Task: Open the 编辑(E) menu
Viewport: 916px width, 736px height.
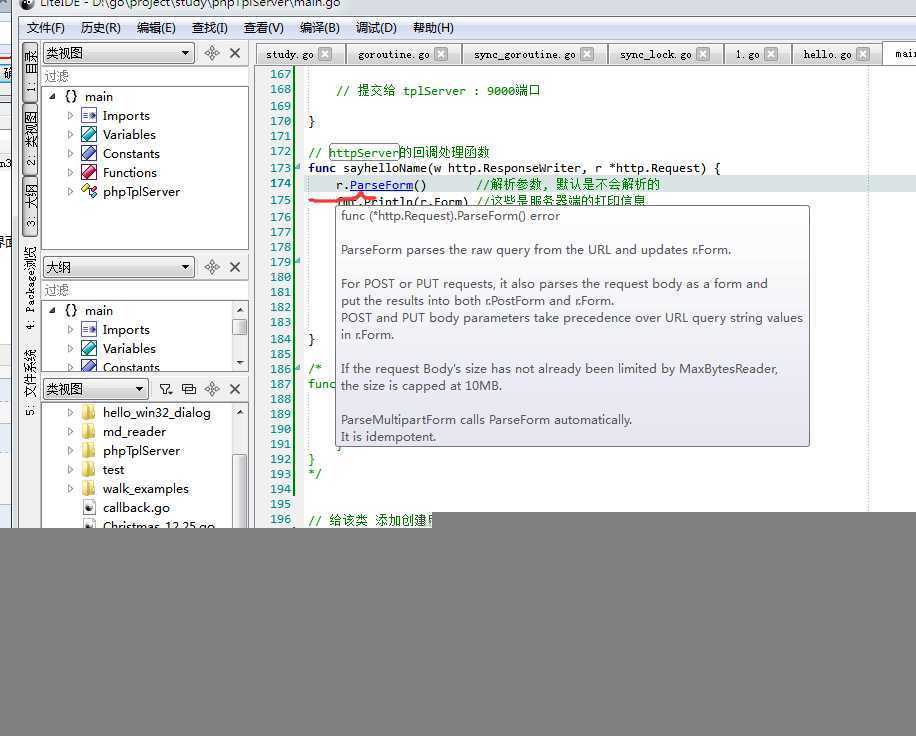Action: tap(156, 28)
